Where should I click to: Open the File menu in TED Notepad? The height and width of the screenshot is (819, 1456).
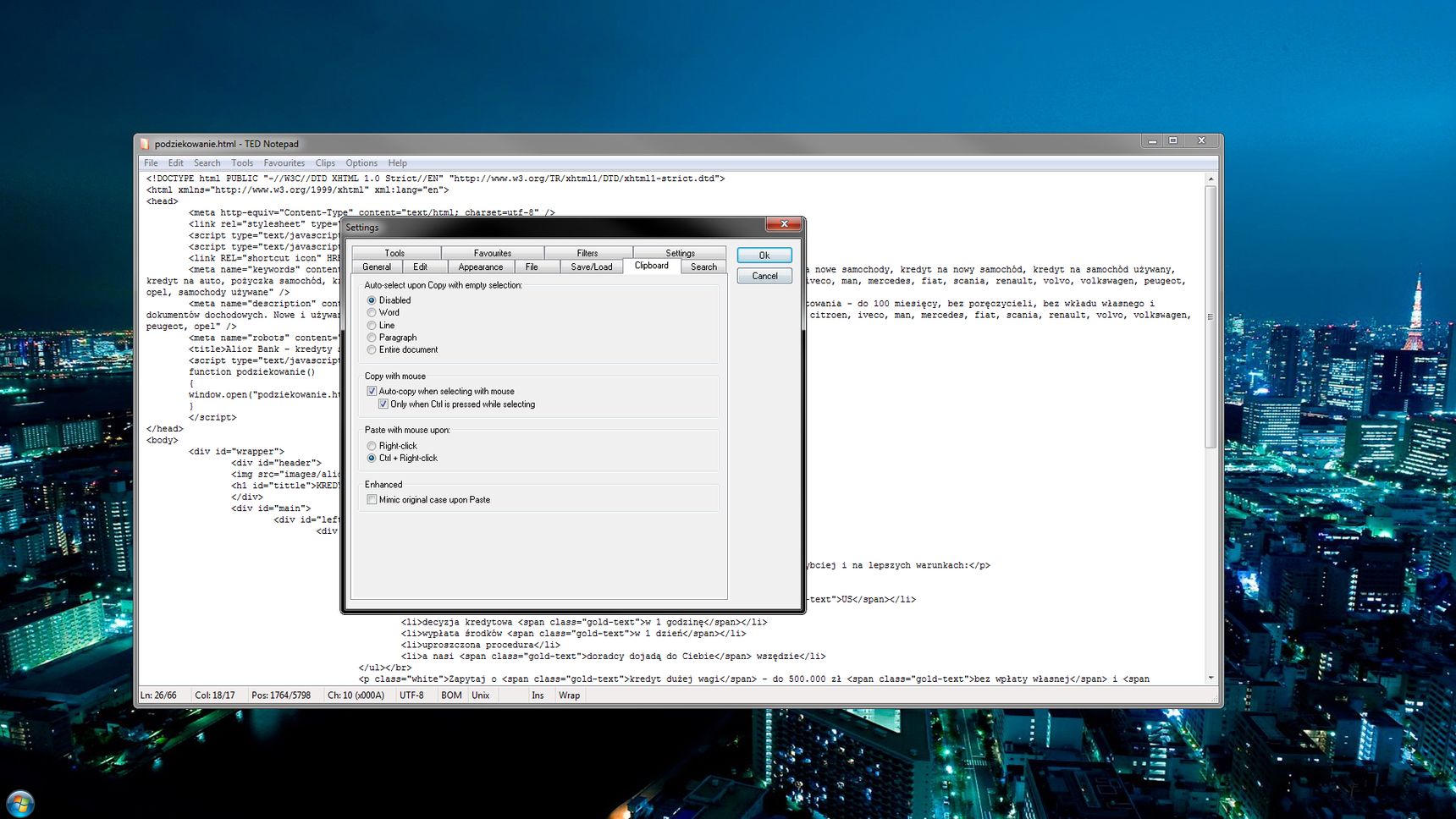[x=151, y=163]
